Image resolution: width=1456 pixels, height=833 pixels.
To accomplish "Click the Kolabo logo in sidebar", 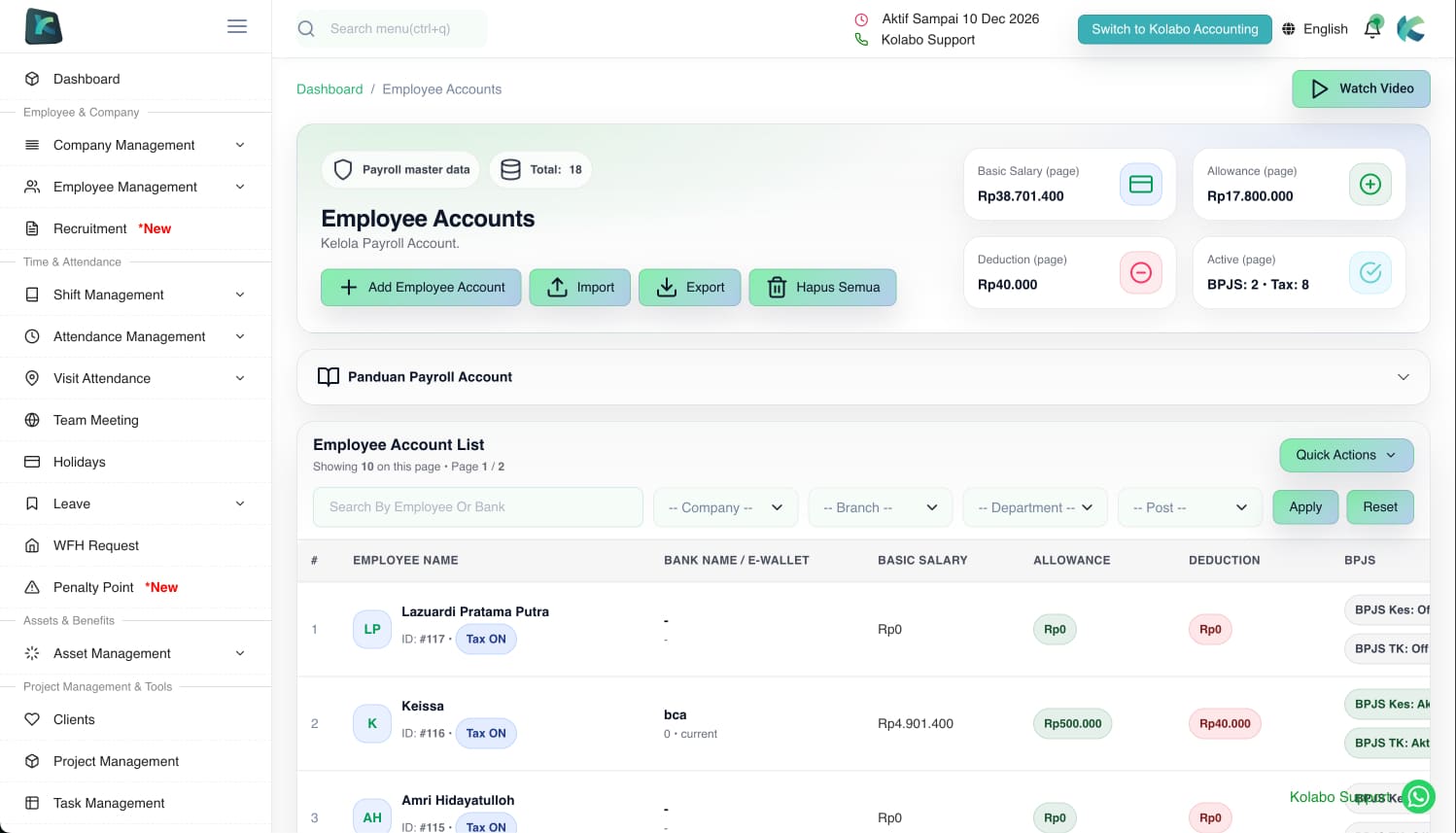I will [44, 26].
